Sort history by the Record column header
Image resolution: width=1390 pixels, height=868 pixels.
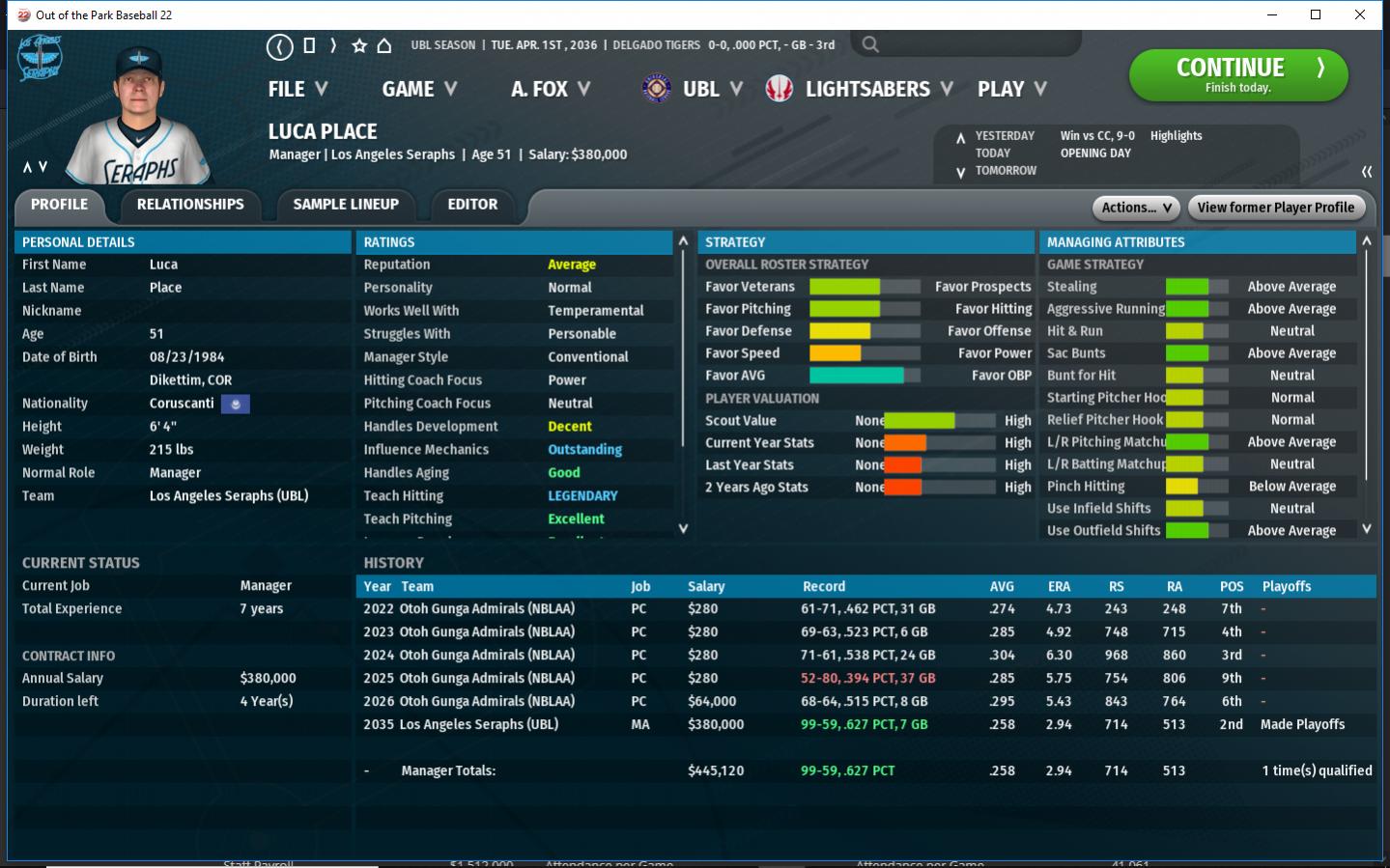pos(824,587)
